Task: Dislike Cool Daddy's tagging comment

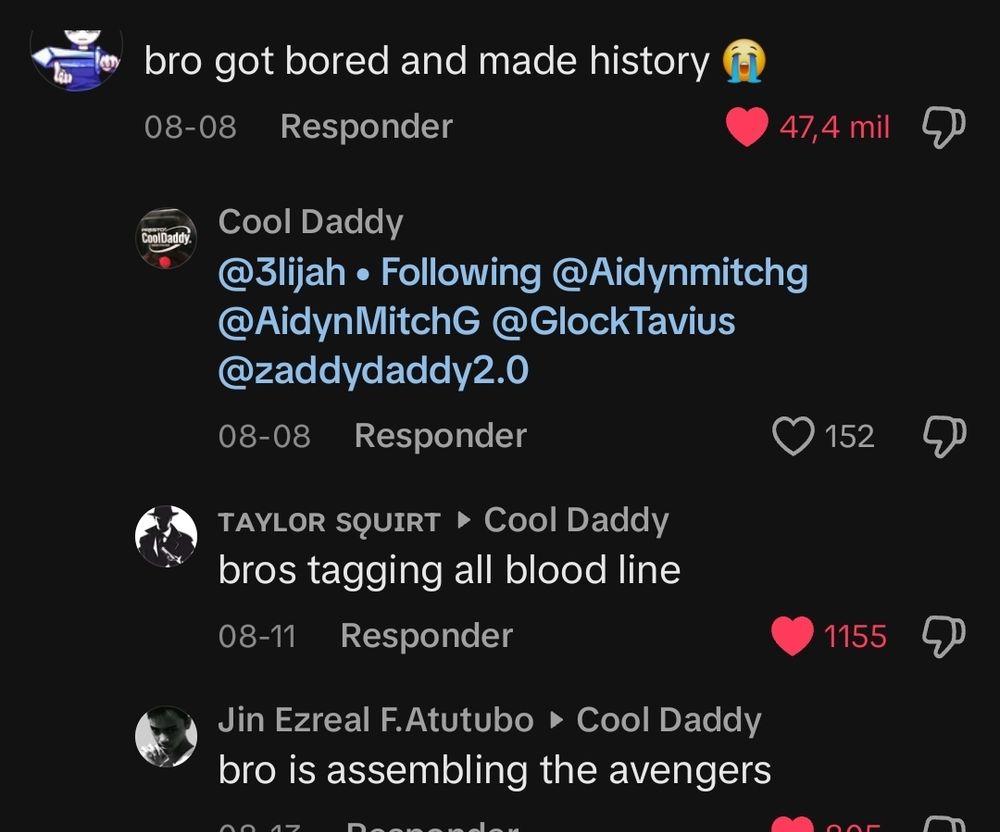Action: [x=942, y=436]
